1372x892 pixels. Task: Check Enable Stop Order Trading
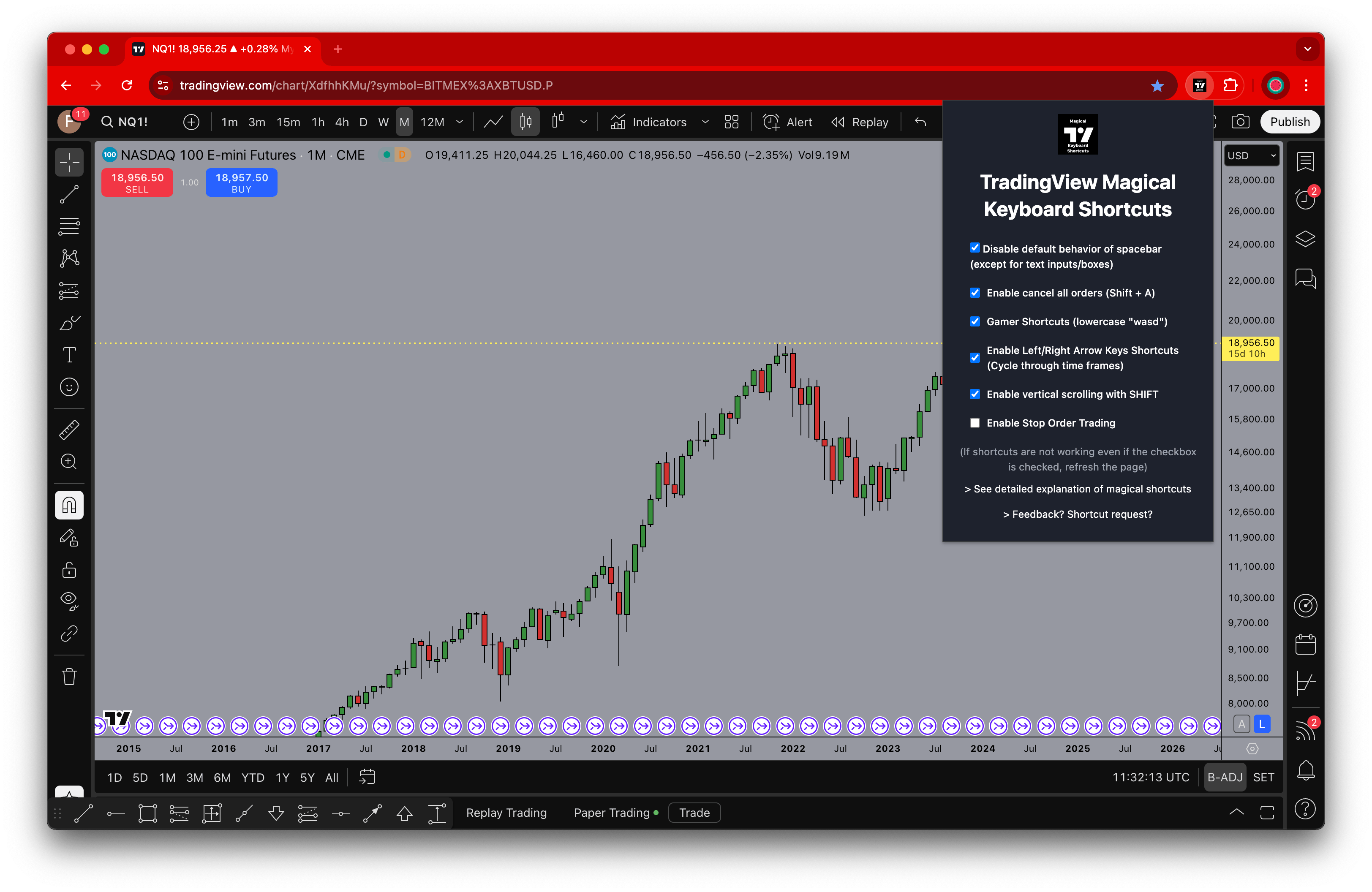(x=975, y=423)
